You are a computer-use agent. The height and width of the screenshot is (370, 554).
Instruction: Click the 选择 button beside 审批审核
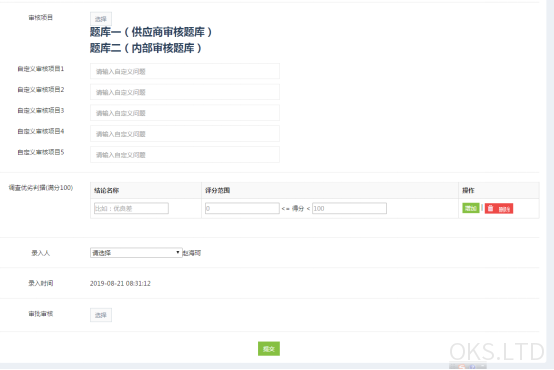[x=101, y=315]
